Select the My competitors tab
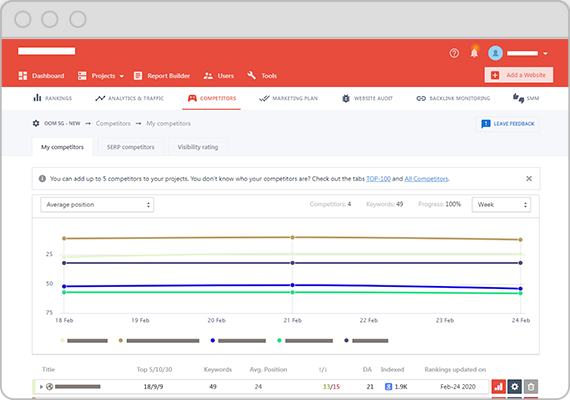 [x=62, y=147]
